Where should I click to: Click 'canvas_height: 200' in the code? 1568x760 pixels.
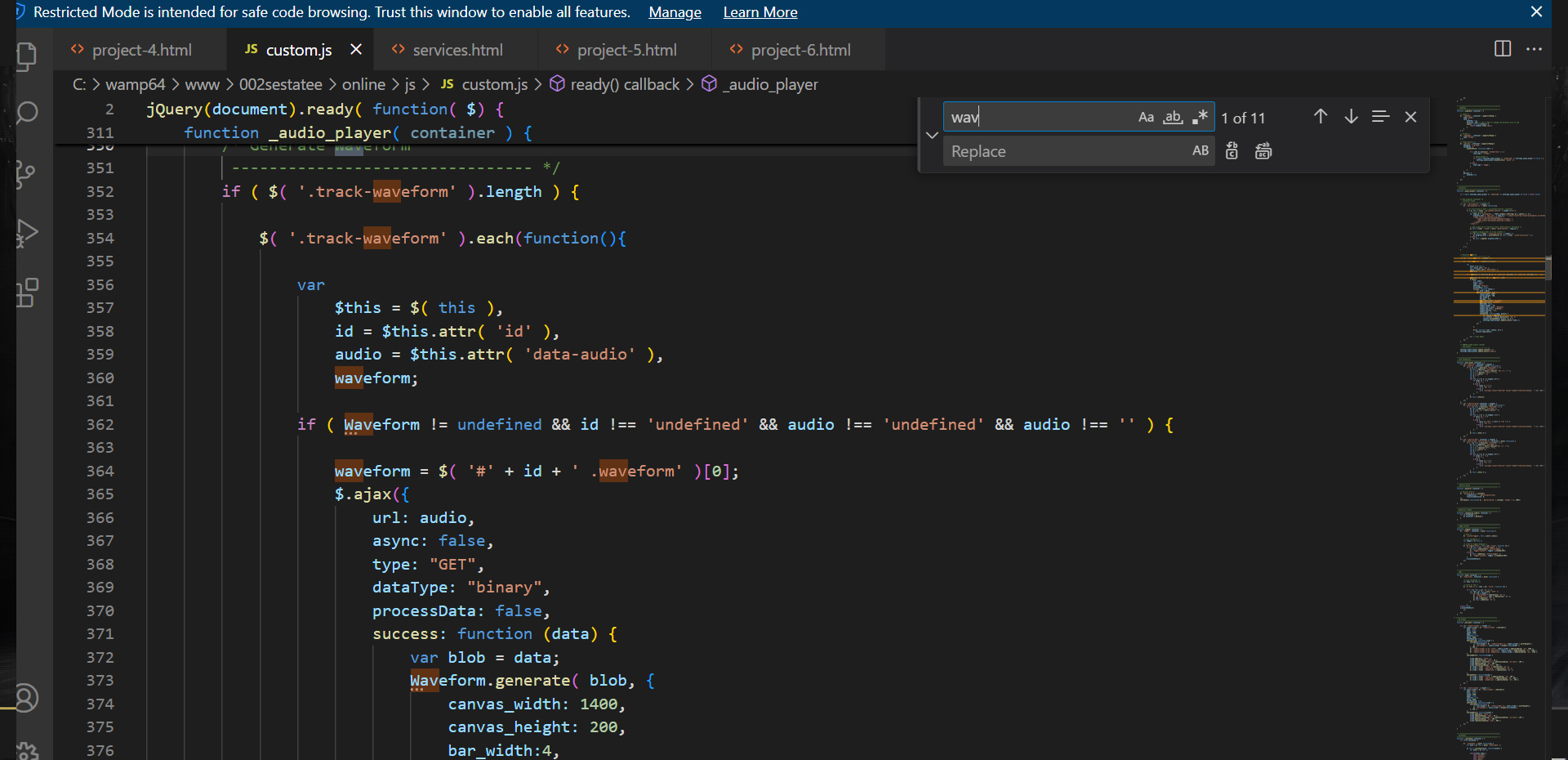pyautogui.click(x=532, y=726)
